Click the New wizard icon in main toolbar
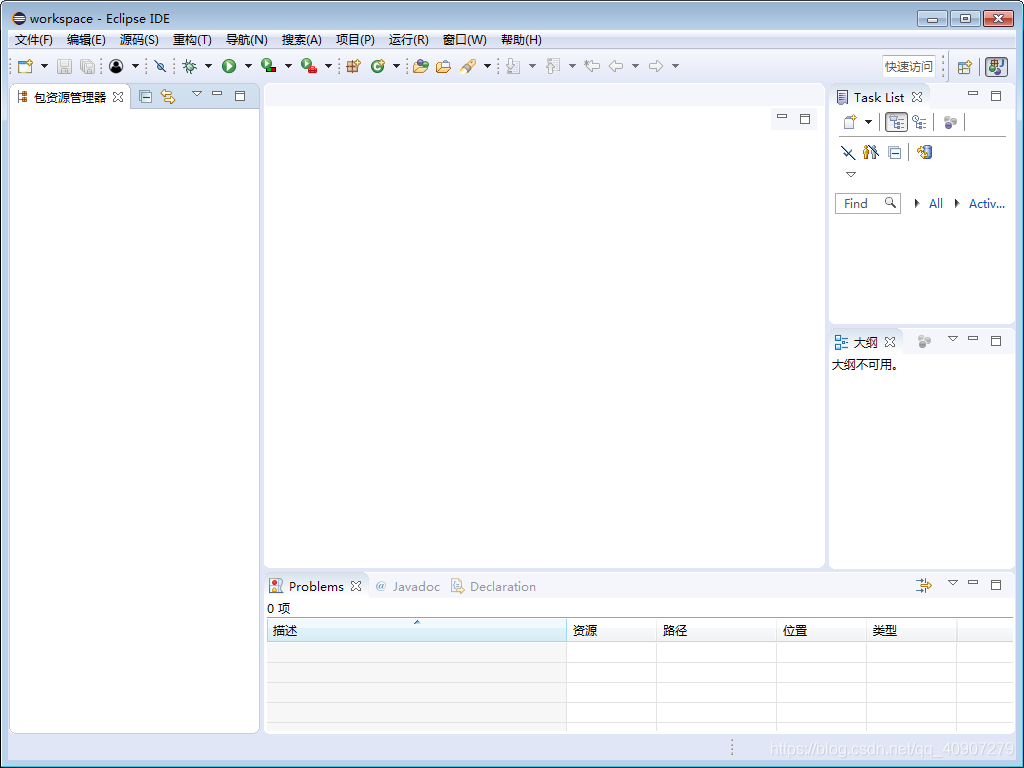 [25, 66]
